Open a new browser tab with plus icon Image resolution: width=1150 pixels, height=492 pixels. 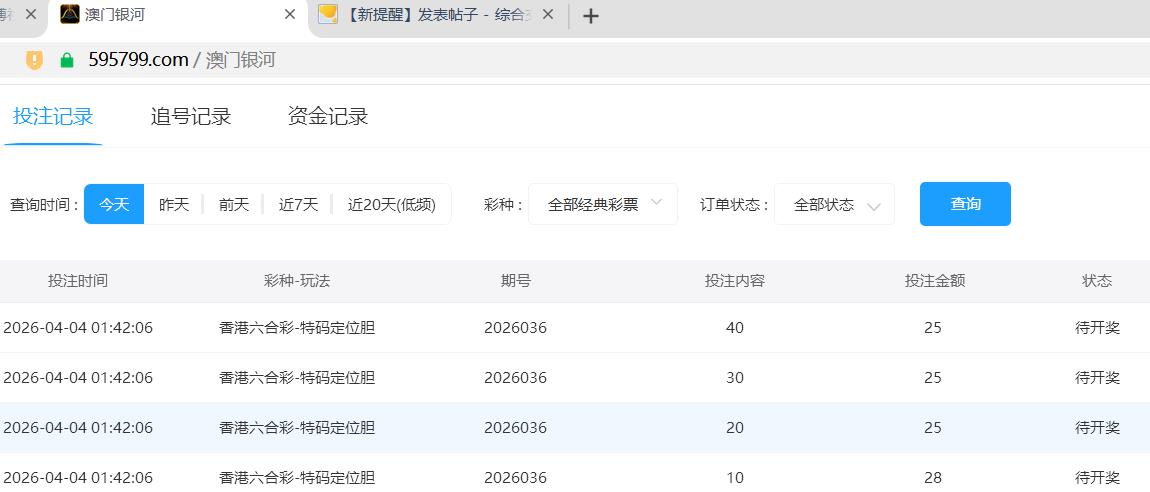pos(591,16)
